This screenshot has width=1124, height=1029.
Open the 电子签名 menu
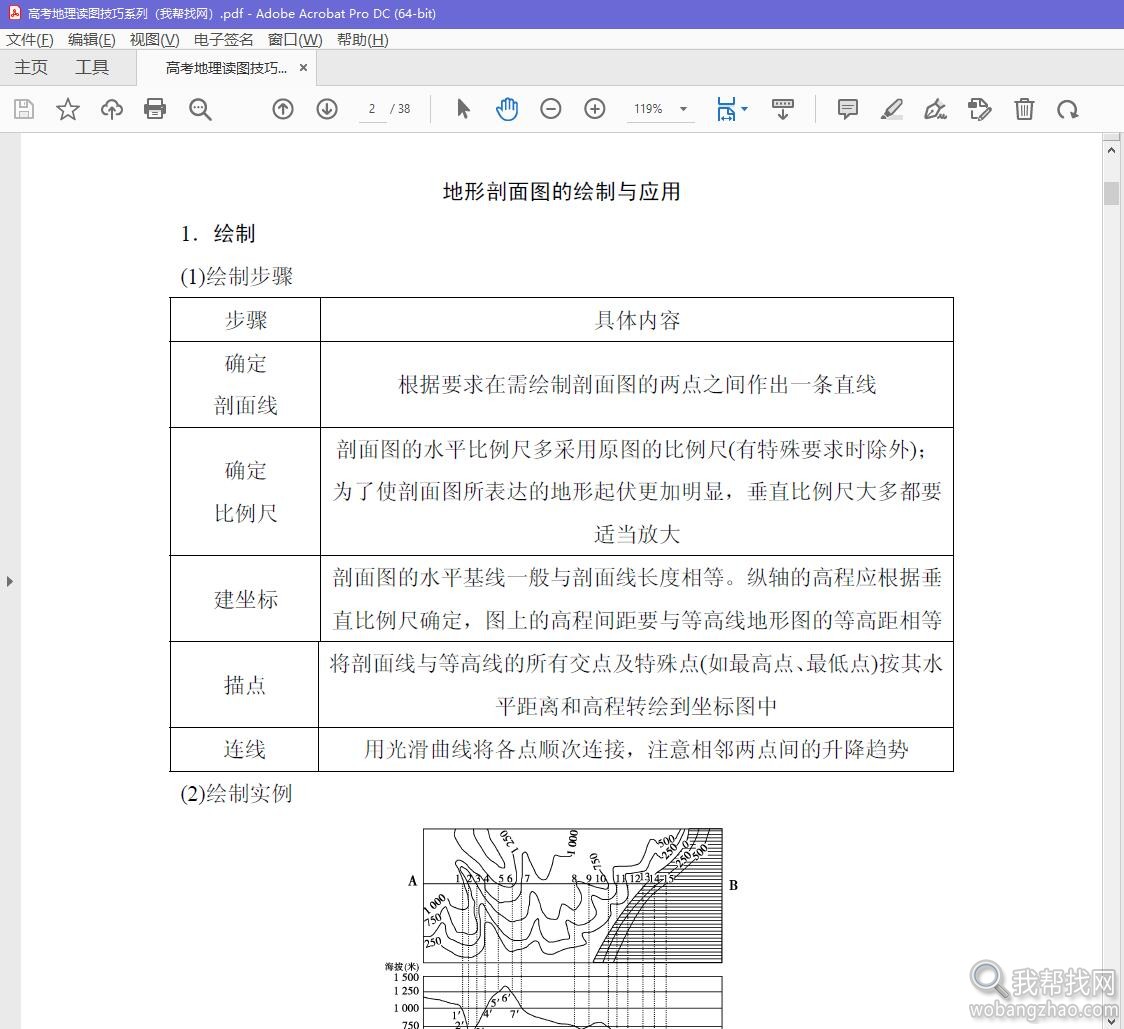(x=224, y=39)
